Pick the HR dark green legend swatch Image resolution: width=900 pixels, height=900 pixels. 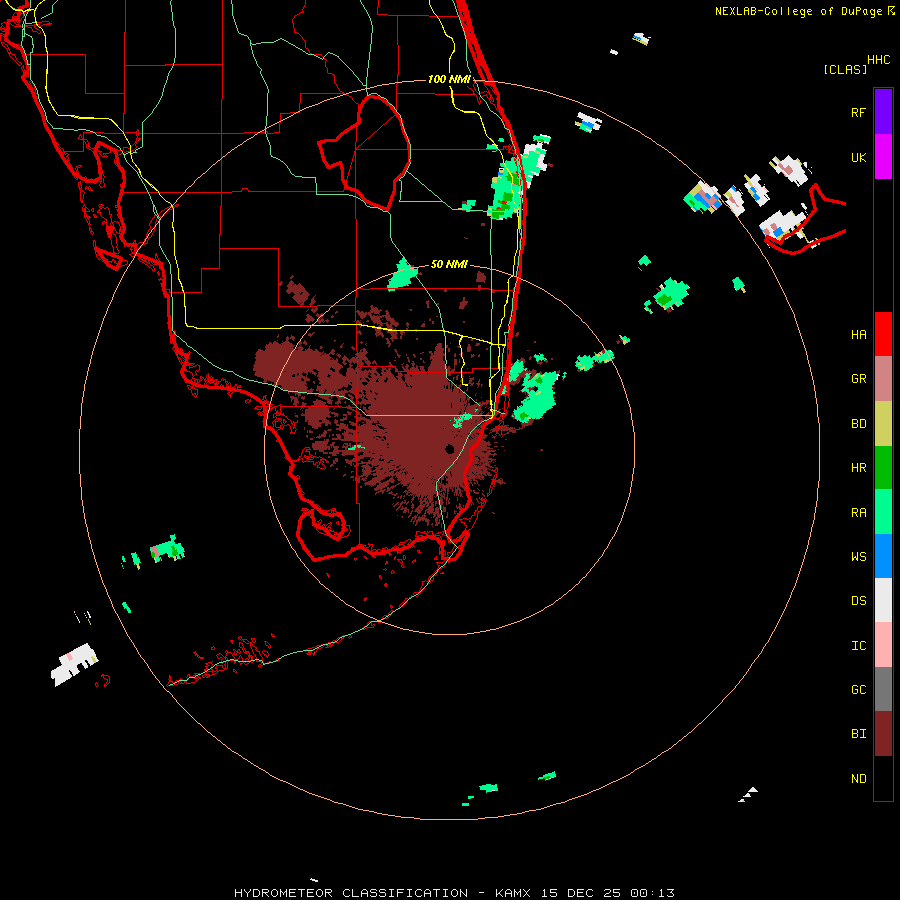883,467
